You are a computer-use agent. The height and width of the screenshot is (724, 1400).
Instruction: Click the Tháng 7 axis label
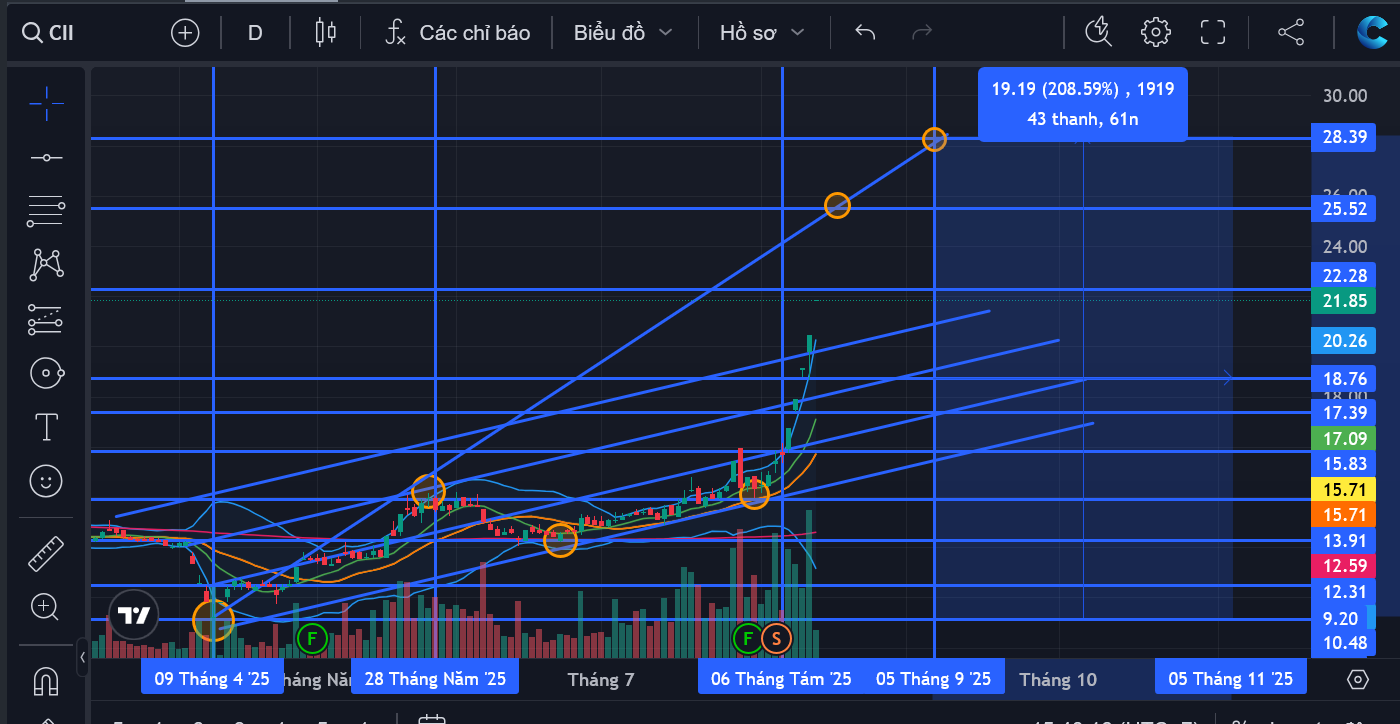[x=601, y=680]
